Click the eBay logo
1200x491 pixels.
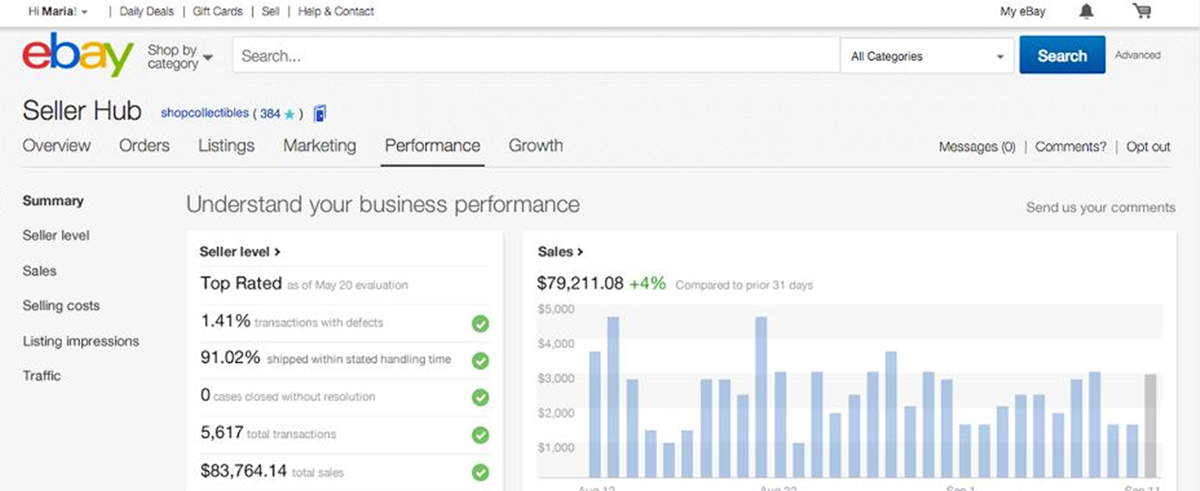(77, 55)
